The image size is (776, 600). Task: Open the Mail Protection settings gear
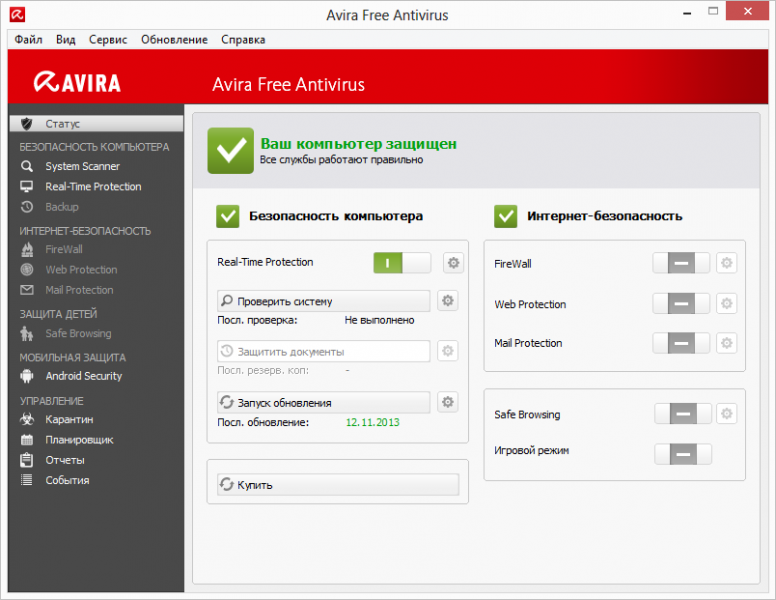click(x=727, y=343)
